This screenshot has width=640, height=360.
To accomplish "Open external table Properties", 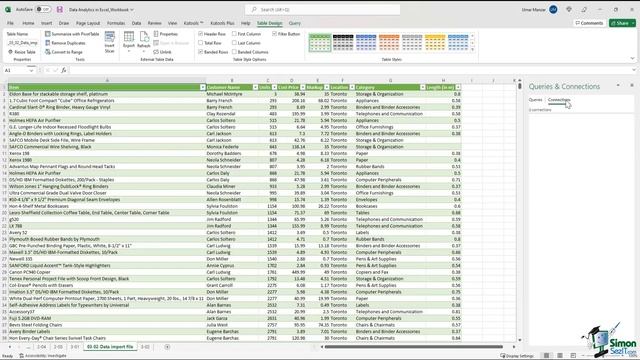I will tap(166, 34).
